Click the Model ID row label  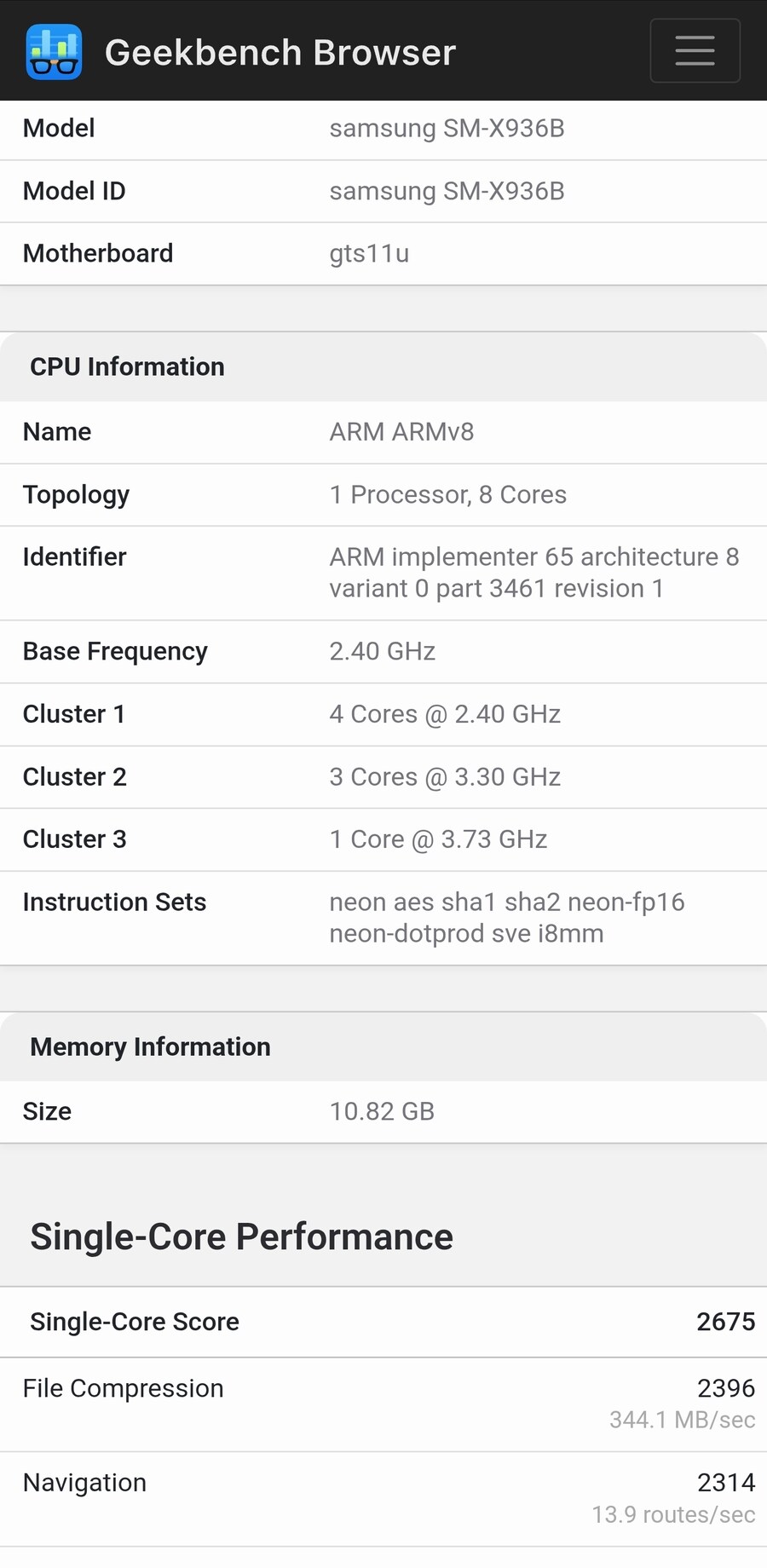(x=74, y=191)
